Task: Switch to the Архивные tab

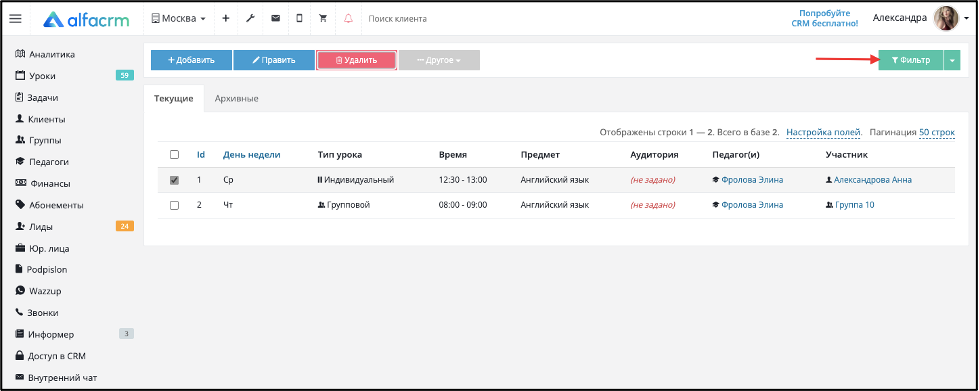Action: click(x=236, y=99)
